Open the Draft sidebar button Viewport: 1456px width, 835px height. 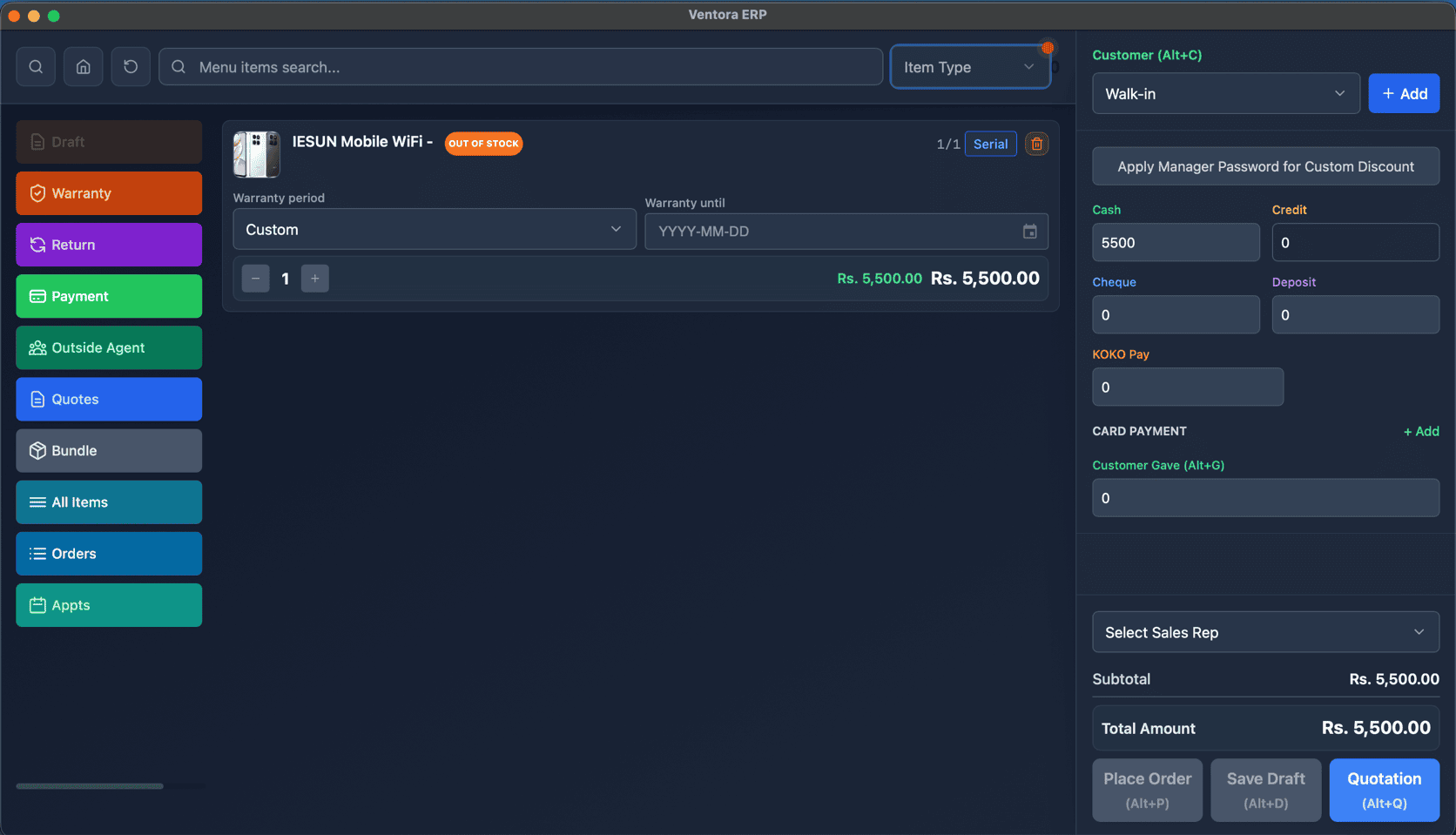point(109,142)
